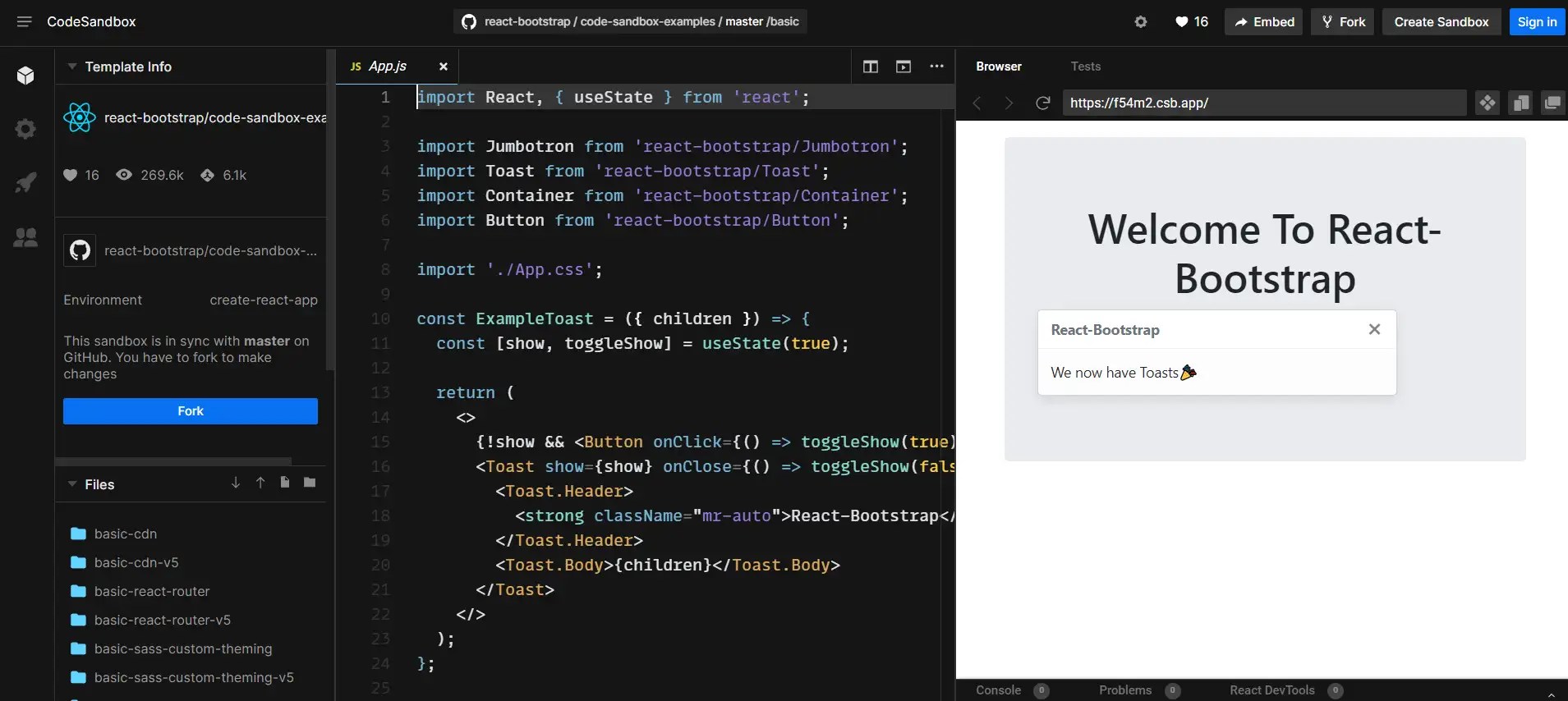
Task: Click the GitHub icon beside repository name
Action: tap(80, 250)
